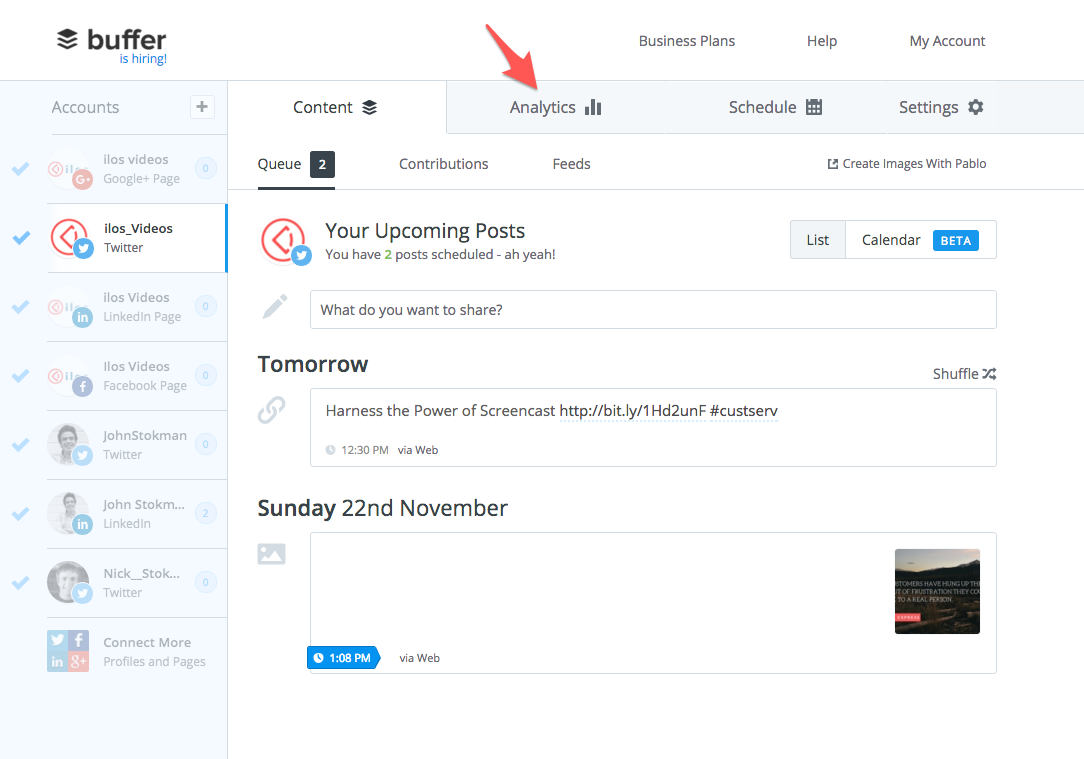Switch to List view

point(818,240)
